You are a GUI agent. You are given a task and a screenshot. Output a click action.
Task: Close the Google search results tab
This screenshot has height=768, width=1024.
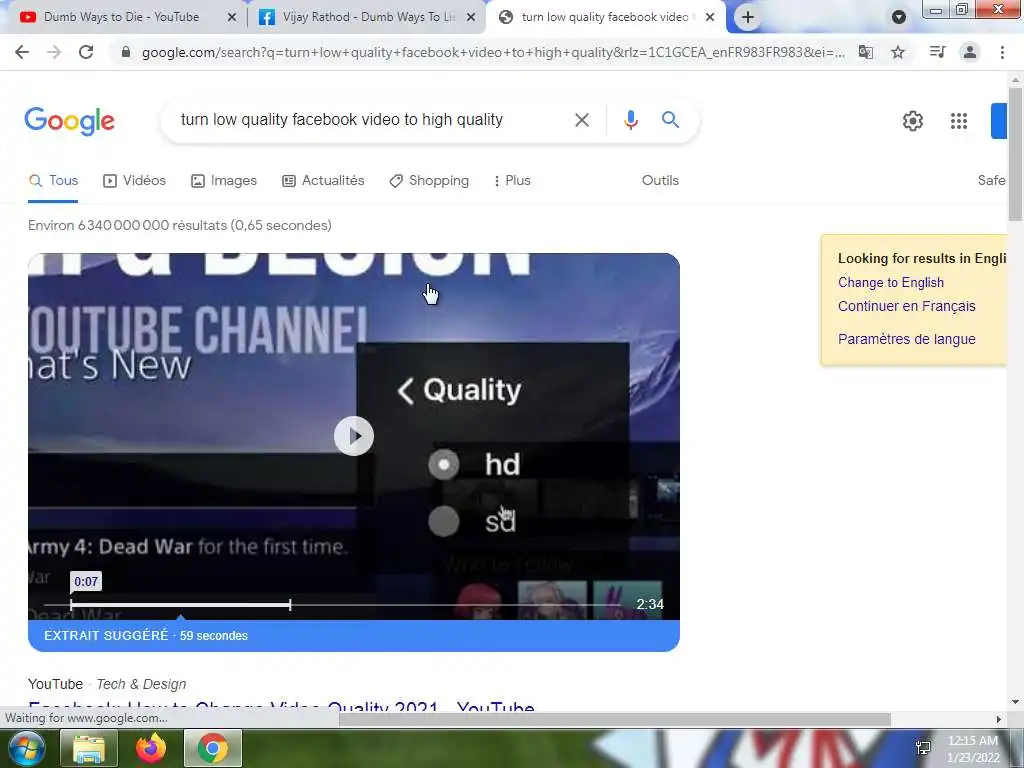(x=710, y=18)
